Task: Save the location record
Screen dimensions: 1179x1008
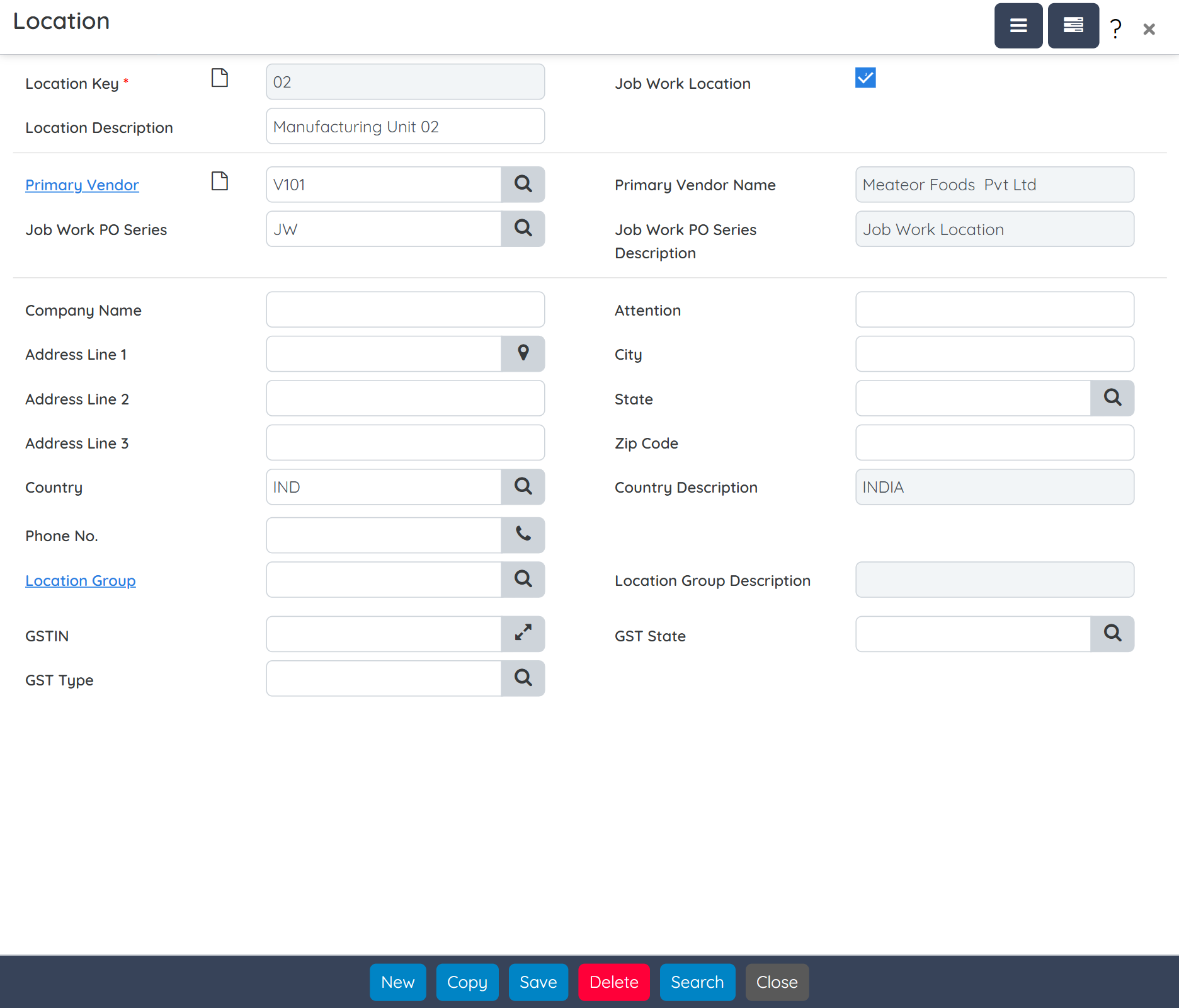Action: point(538,982)
